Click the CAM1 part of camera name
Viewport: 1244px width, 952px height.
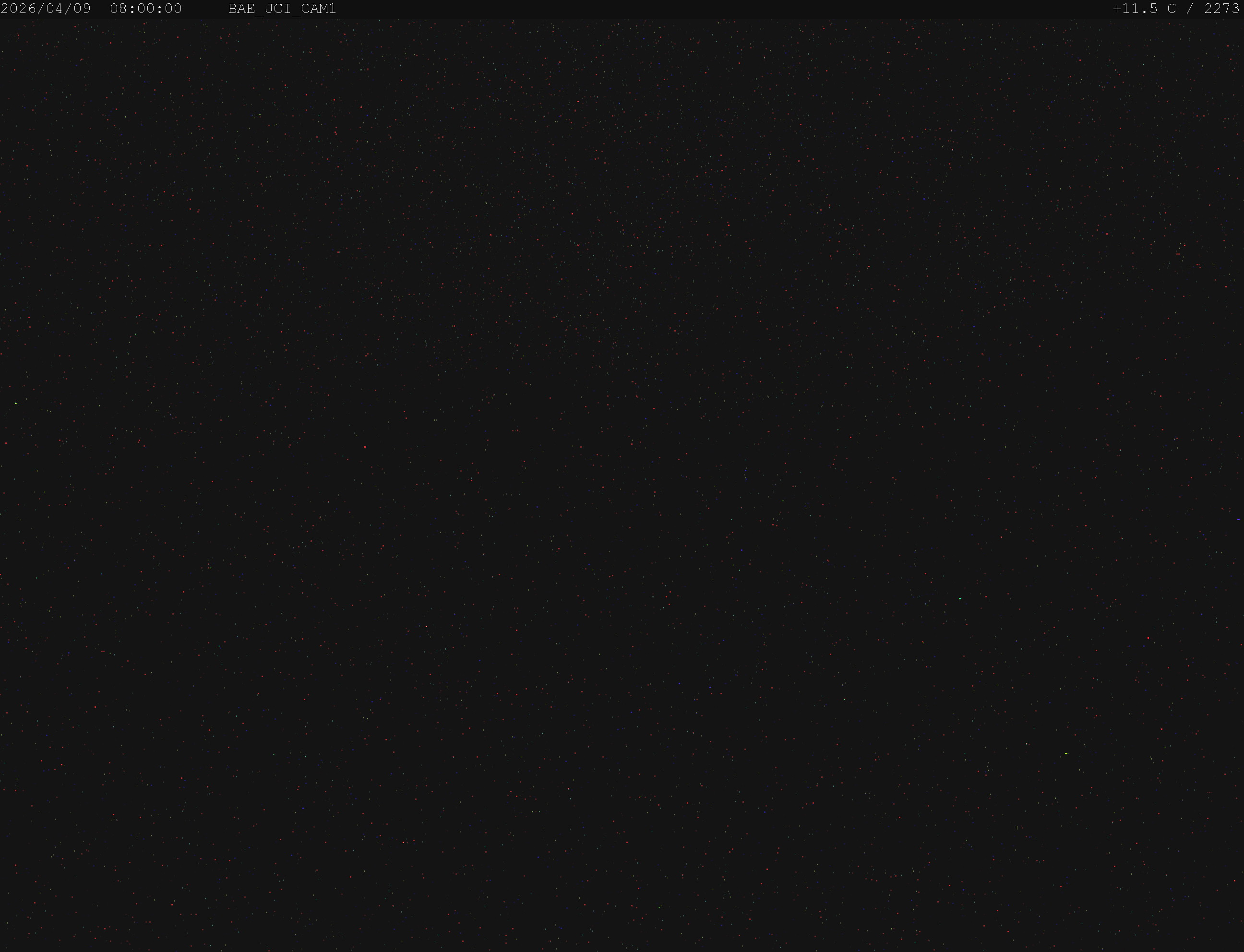point(319,9)
